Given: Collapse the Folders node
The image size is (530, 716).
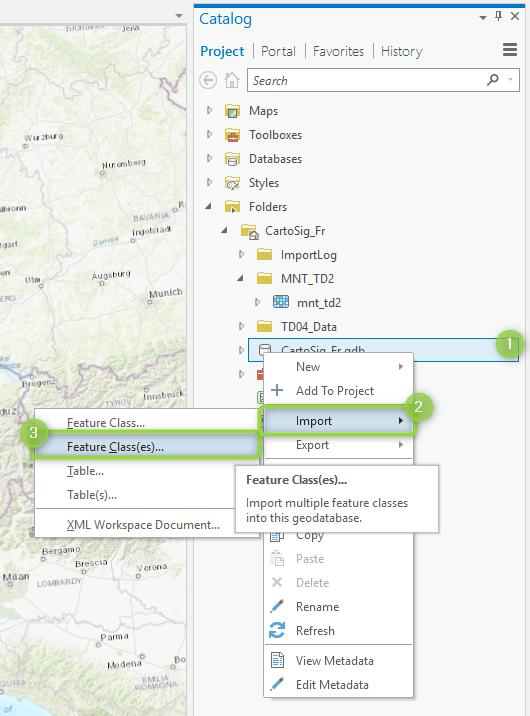Looking at the screenshot, I should (209, 206).
